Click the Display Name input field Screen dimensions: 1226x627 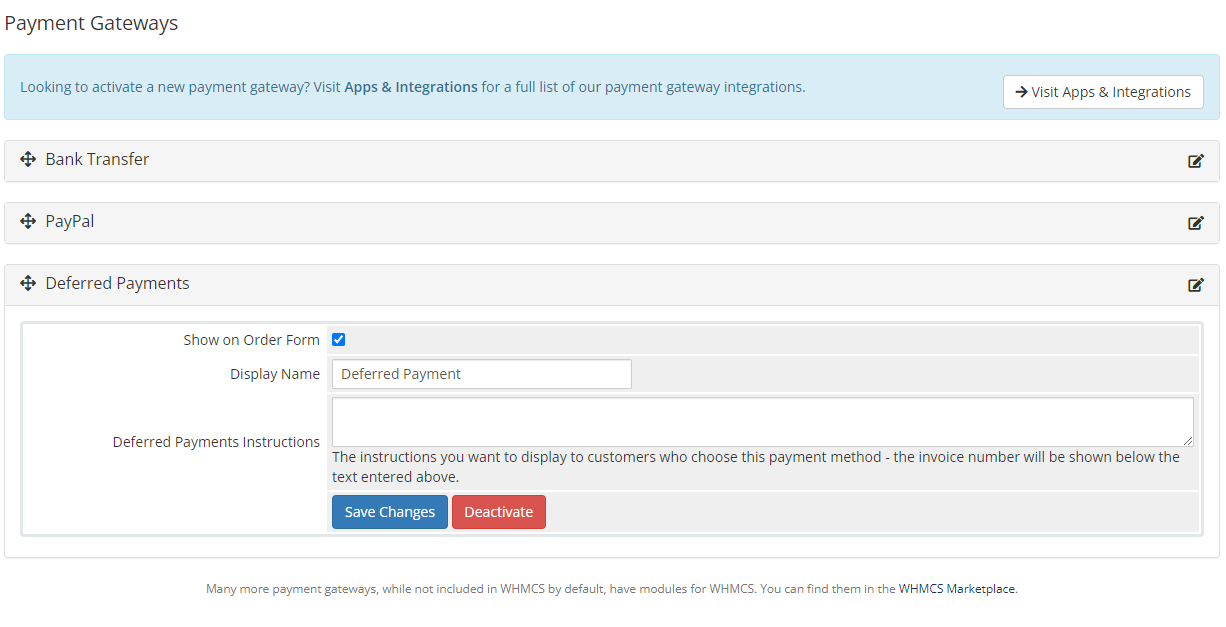click(482, 374)
